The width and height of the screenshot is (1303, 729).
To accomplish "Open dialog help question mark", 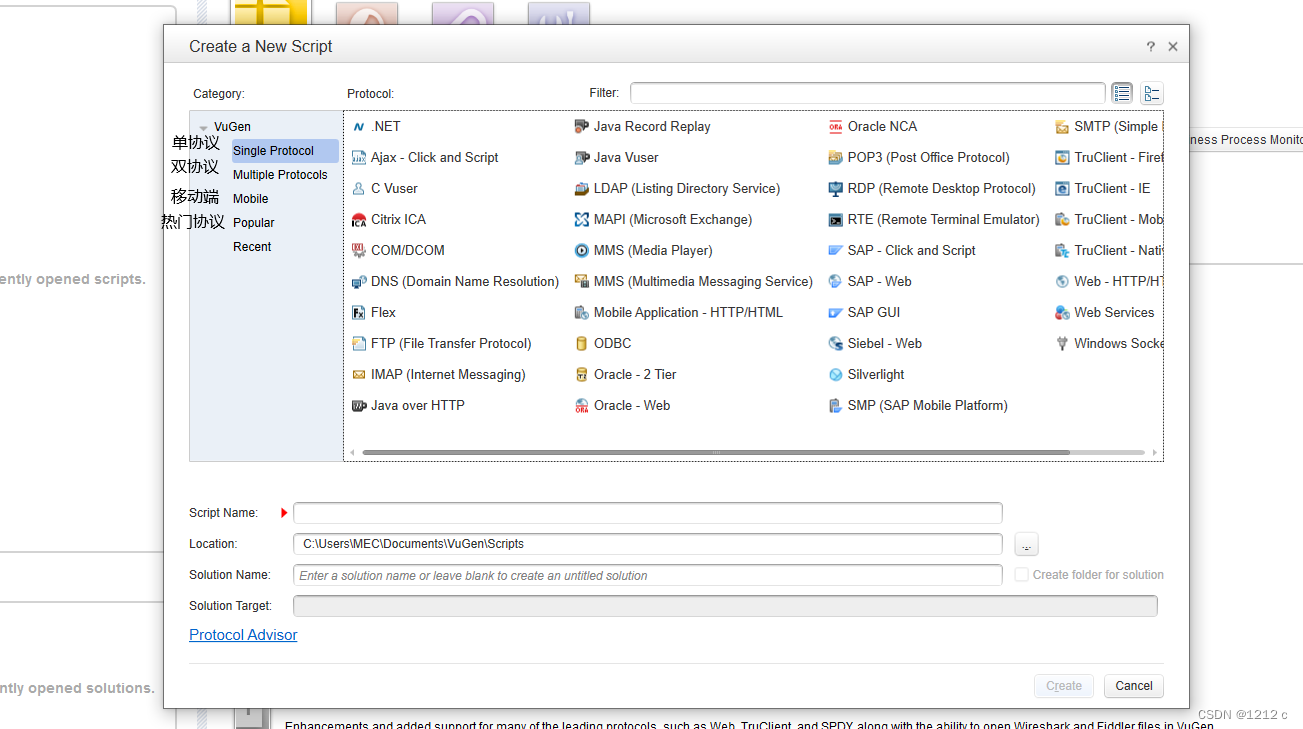I will tap(1151, 47).
